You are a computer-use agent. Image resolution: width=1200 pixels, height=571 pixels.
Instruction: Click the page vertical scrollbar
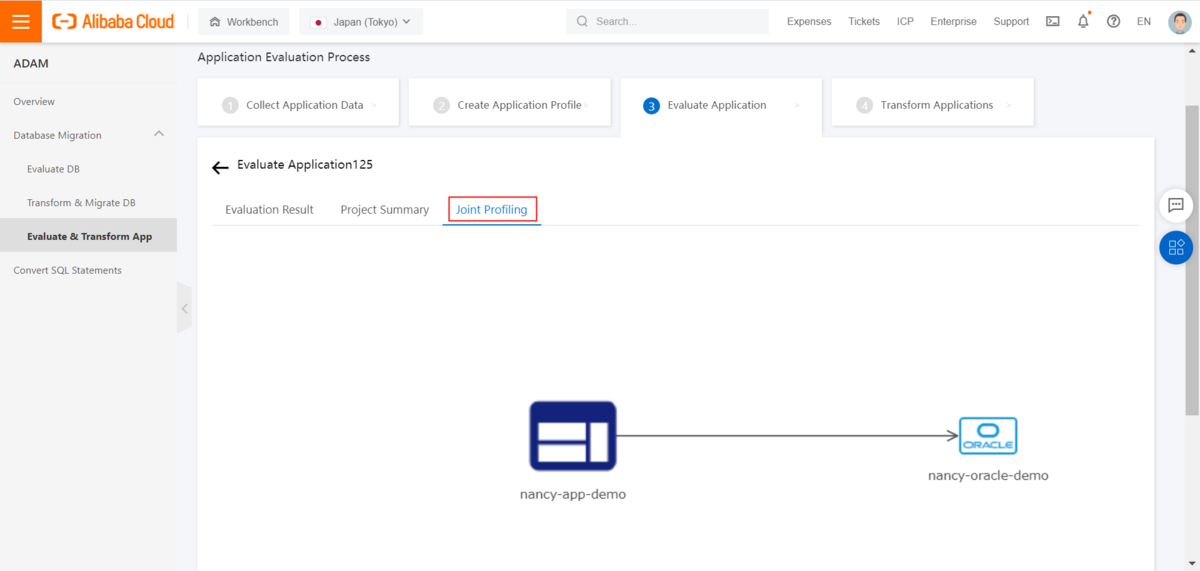coord(1192,260)
